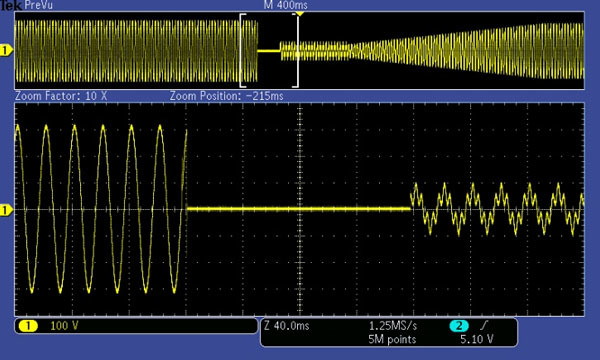Click the 100 V vertical scale readout

(x=64, y=326)
